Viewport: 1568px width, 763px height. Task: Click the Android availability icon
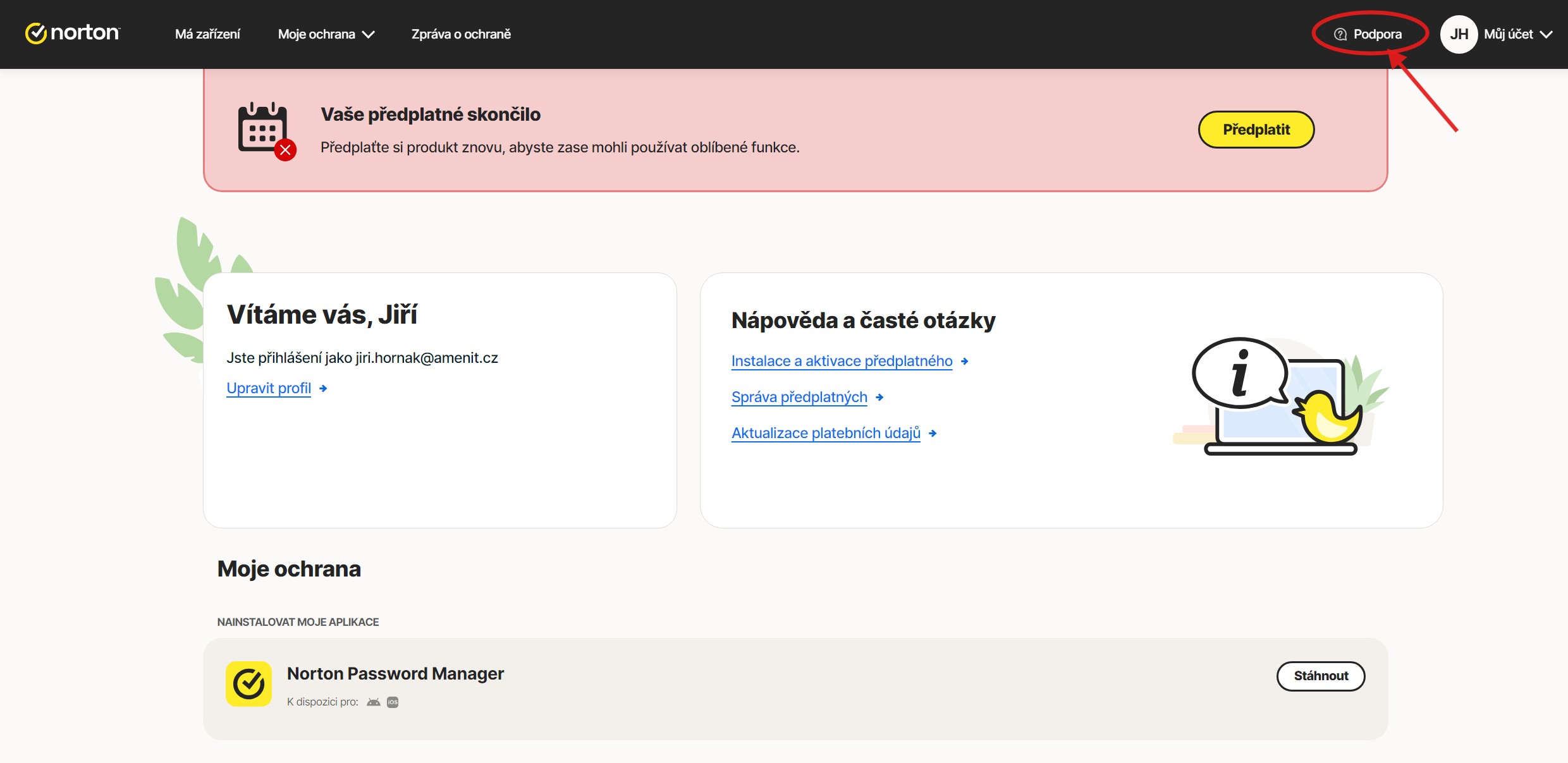pyautogui.click(x=374, y=702)
